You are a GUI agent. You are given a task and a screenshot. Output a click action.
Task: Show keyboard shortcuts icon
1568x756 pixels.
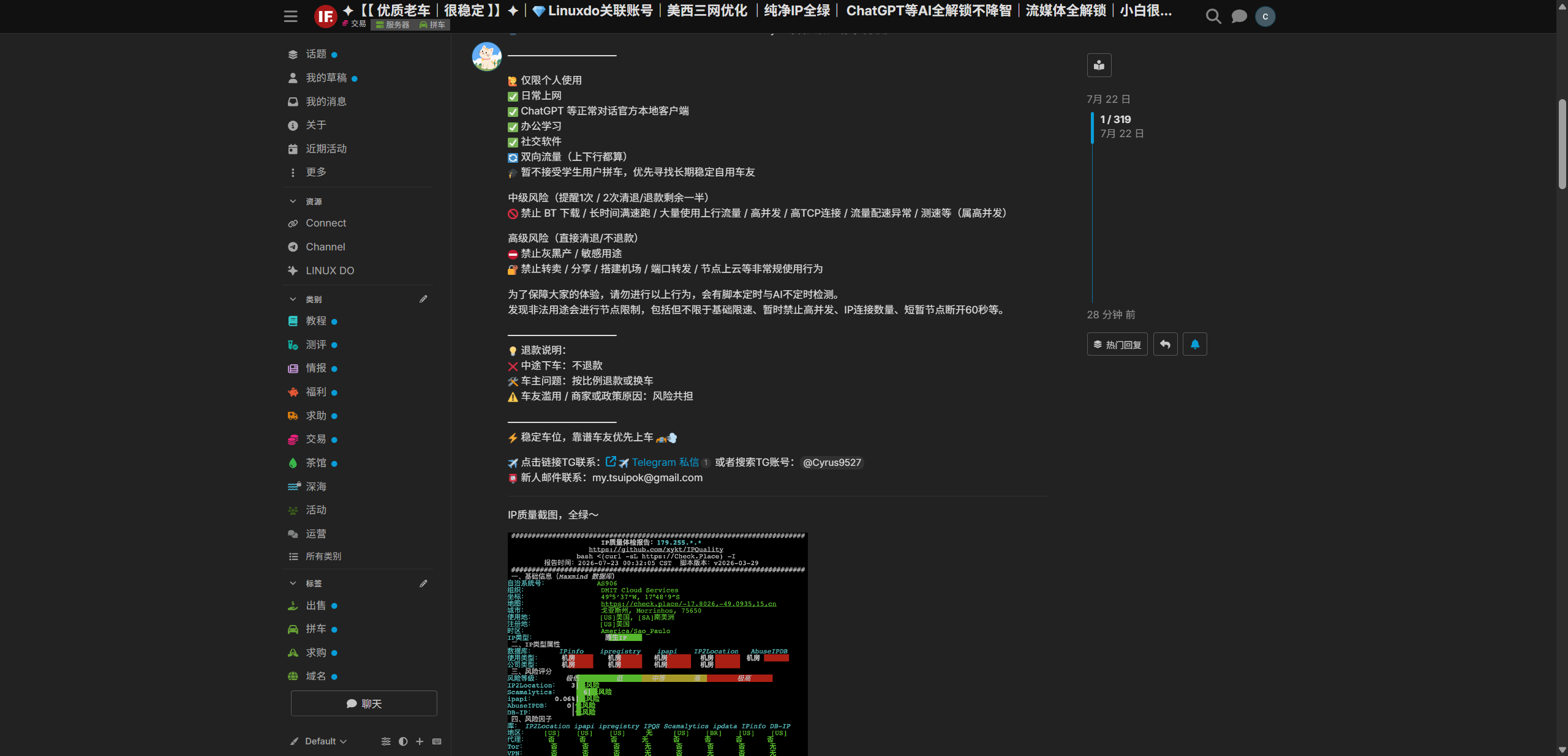pyautogui.click(x=437, y=741)
